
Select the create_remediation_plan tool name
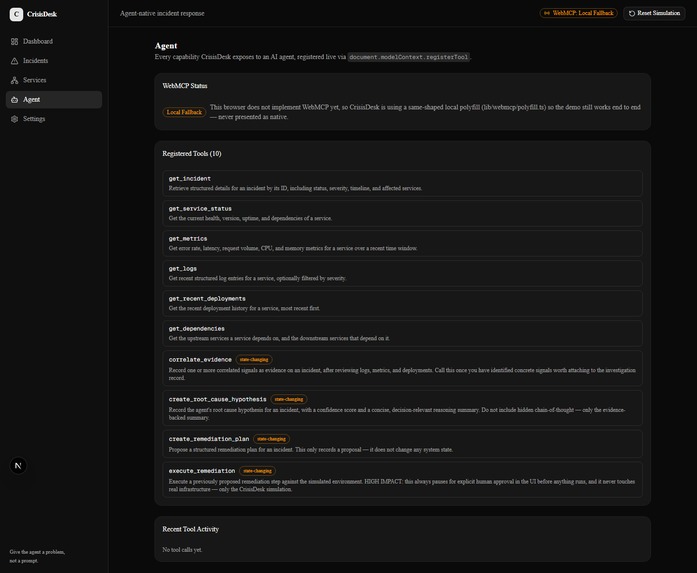coord(209,439)
